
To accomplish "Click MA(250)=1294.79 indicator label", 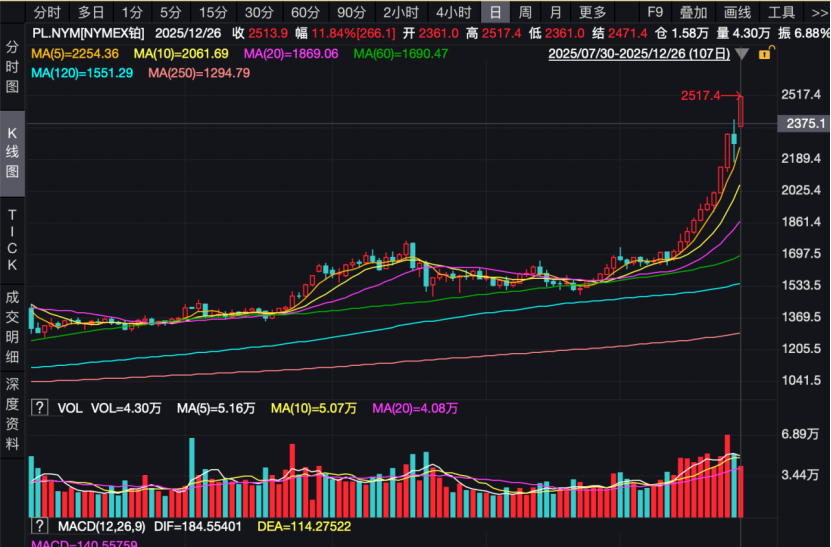I will click(x=199, y=73).
